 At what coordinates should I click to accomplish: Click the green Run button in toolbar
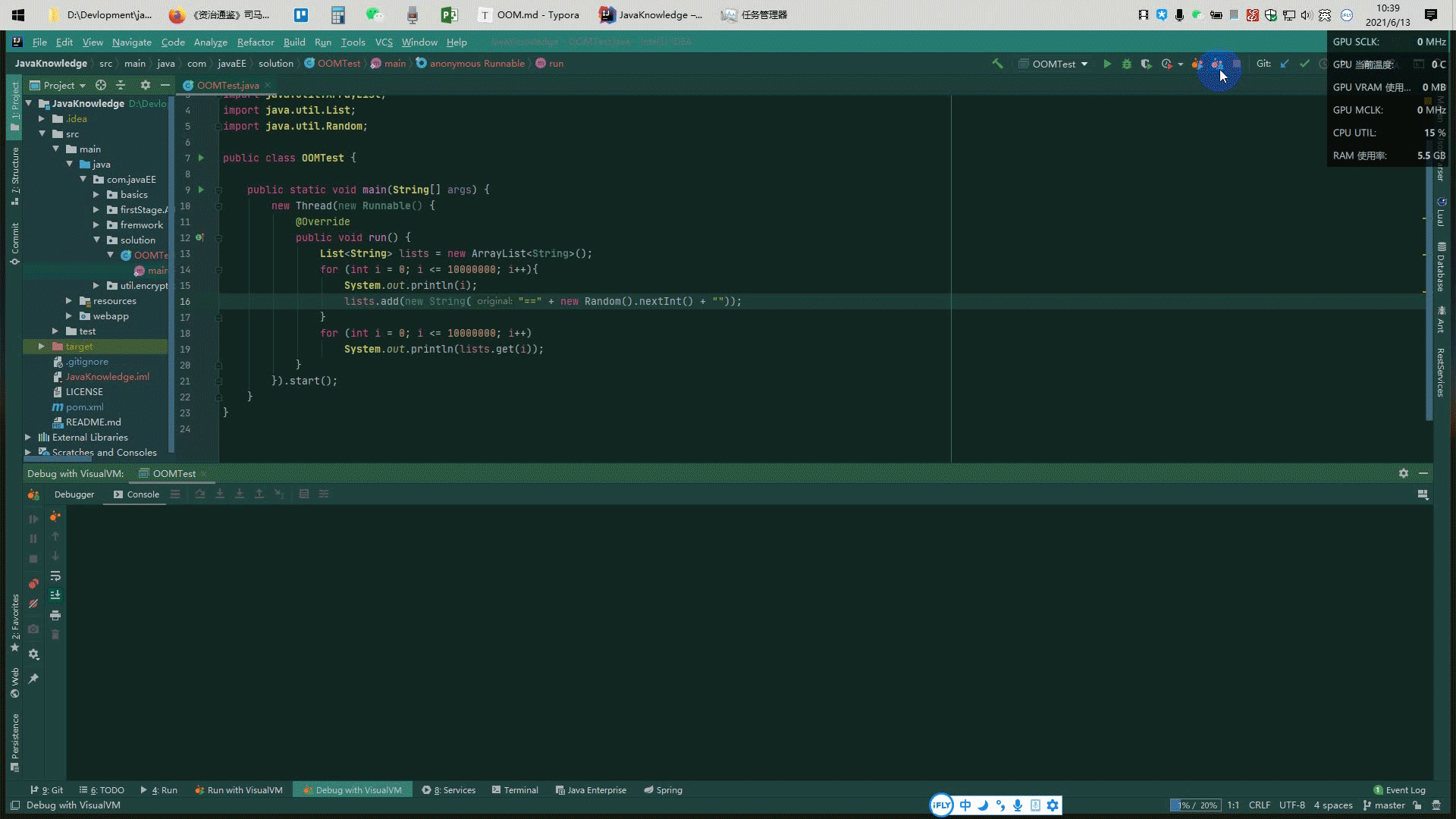[x=1107, y=64]
